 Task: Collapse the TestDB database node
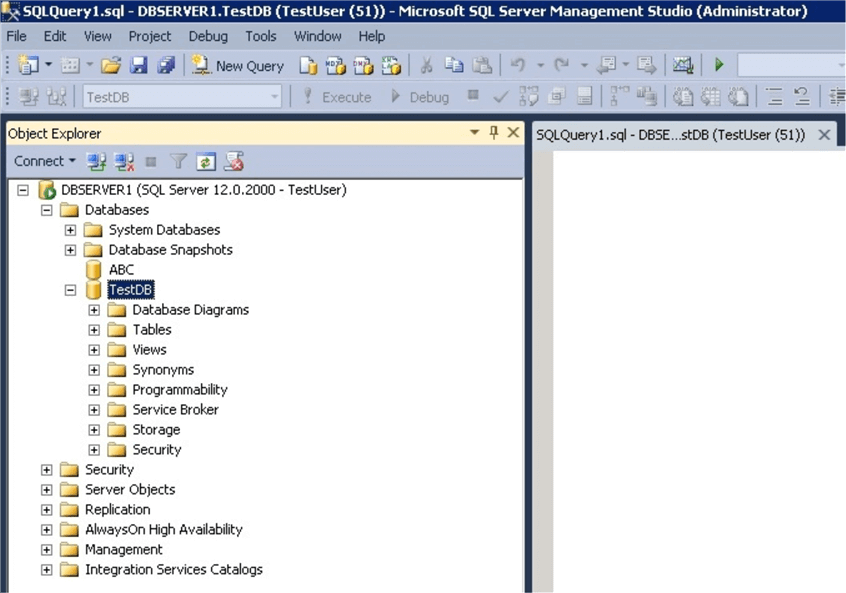(70, 290)
